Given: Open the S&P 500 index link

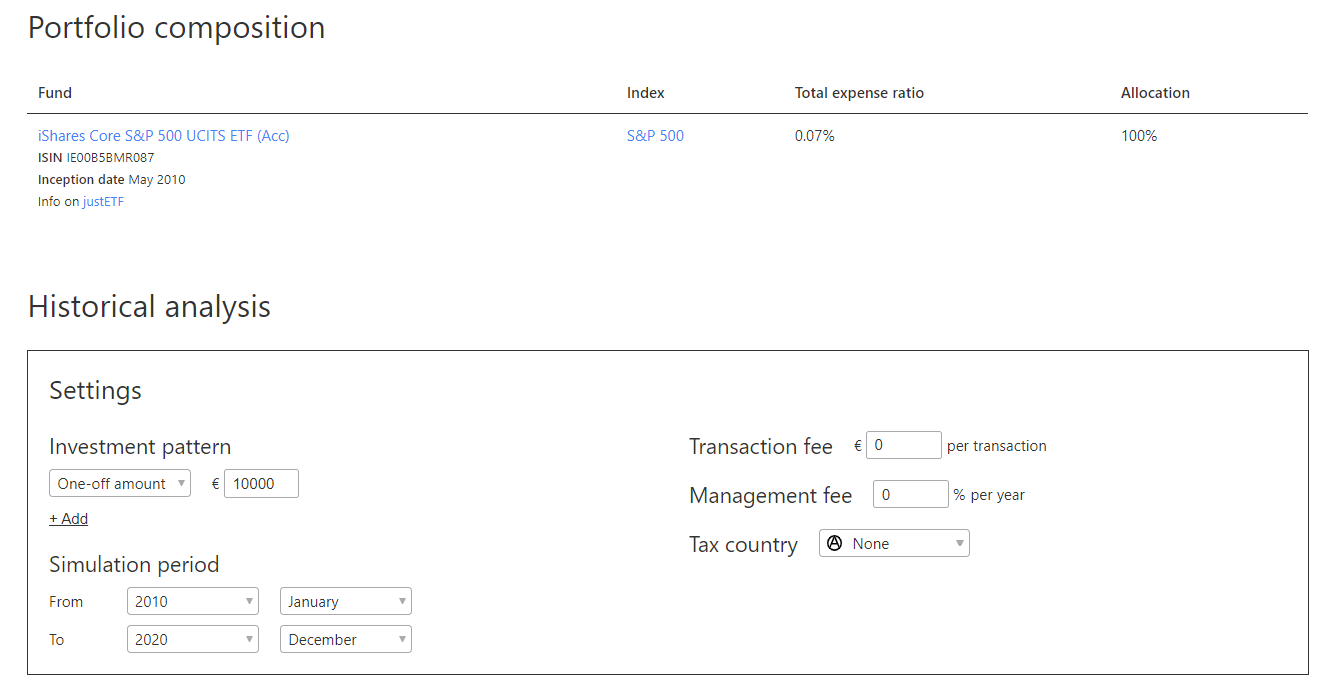Looking at the screenshot, I should coord(655,136).
